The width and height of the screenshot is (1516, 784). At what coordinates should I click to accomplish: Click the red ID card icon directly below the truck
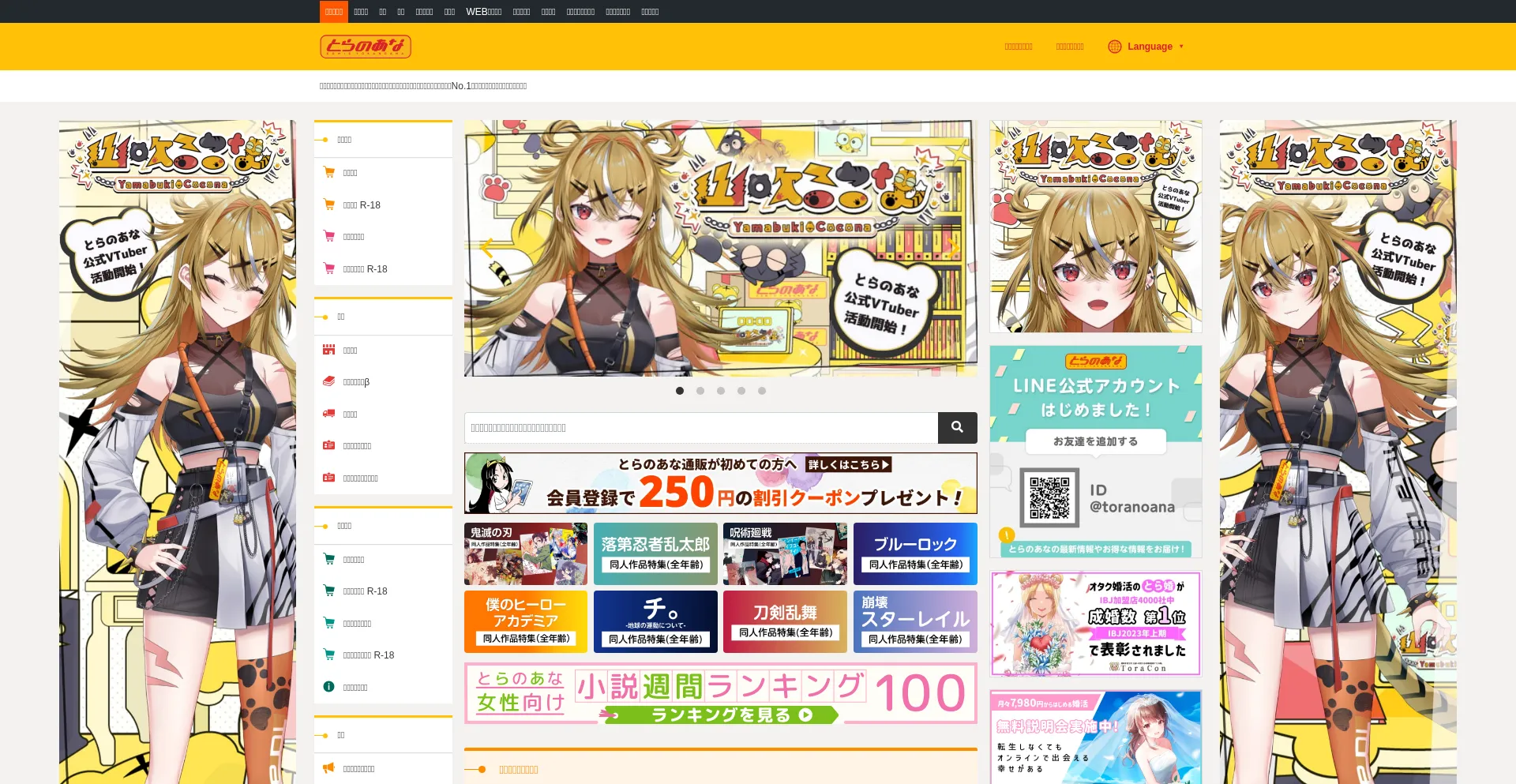tap(329, 445)
